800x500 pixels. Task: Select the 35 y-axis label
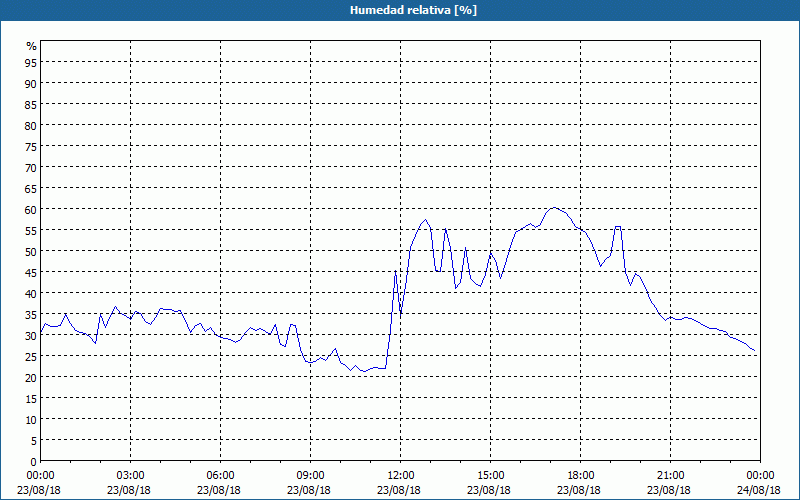(x=31, y=314)
